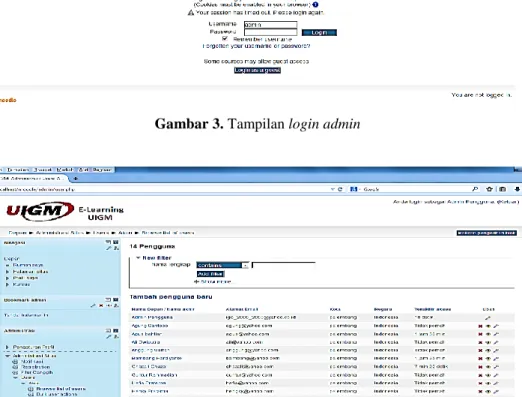Delete the Bookmark admin block via red X

(x=101, y=306)
